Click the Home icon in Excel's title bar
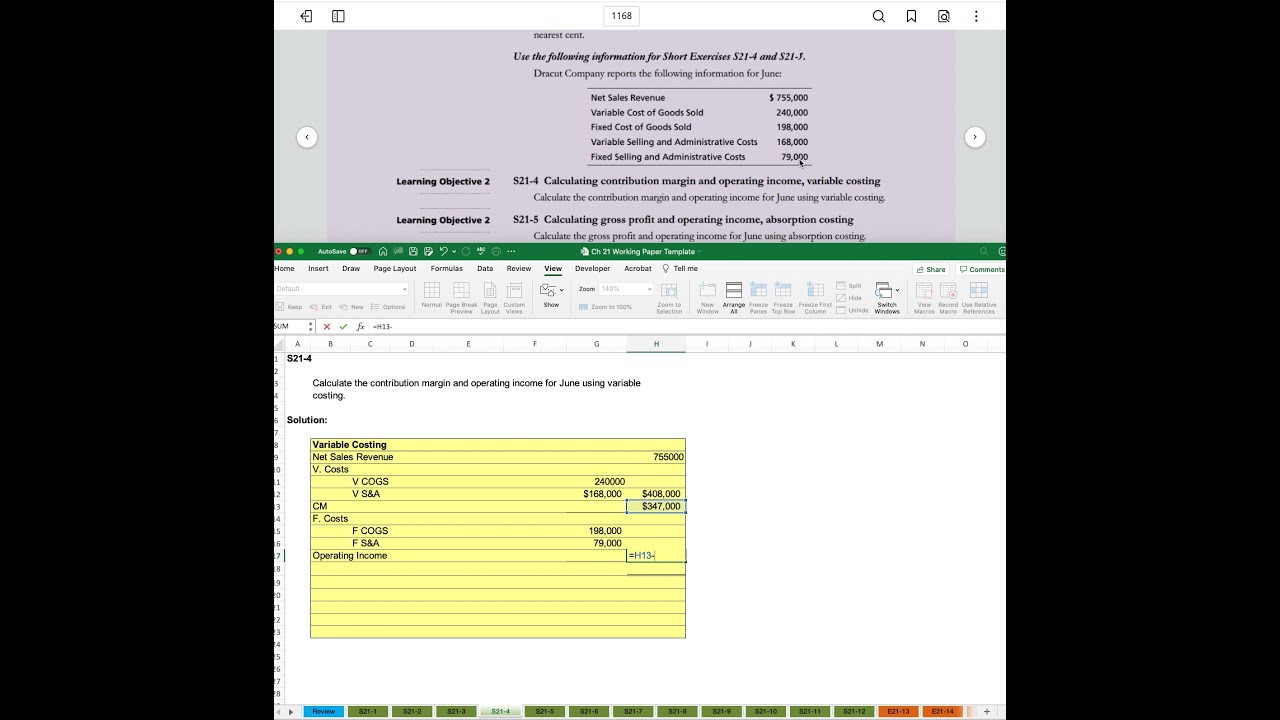The image size is (1280, 720). [x=383, y=251]
